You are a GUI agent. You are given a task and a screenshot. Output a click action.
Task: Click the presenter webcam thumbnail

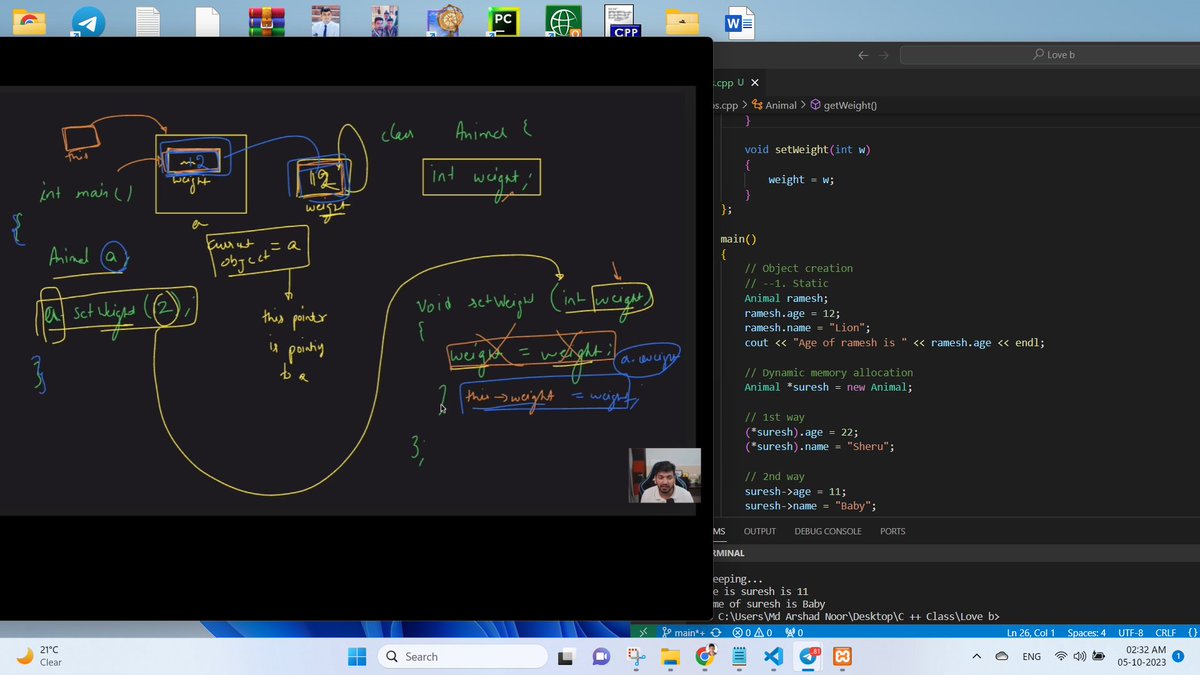[665, 475]
